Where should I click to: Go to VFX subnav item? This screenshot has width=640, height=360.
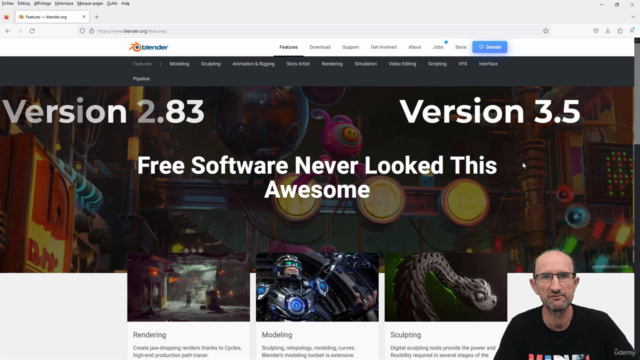[x=462, y=64]
